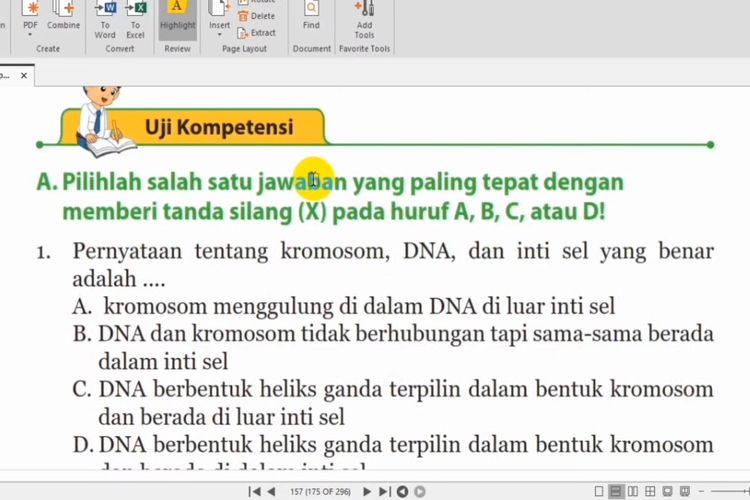
Task: Click the full screen view icon
Action: click(x=667, y=491)
